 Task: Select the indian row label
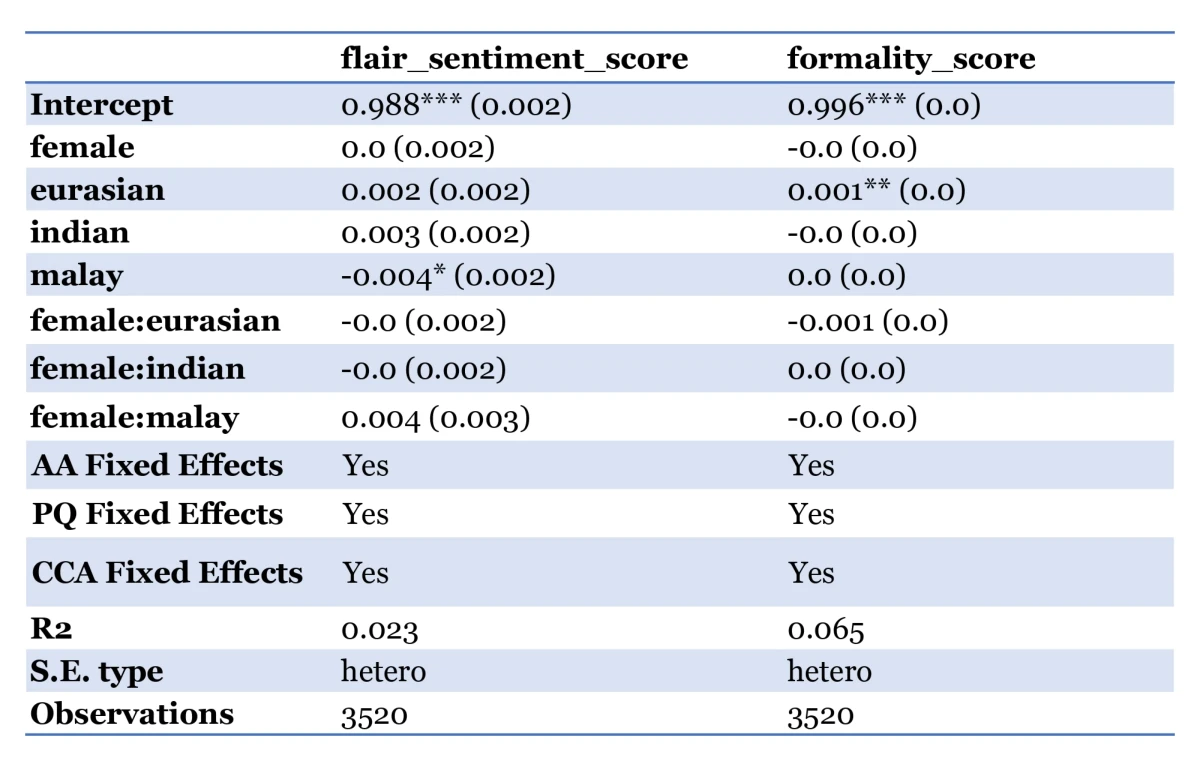pyautogui.click(x=80, y=233)
